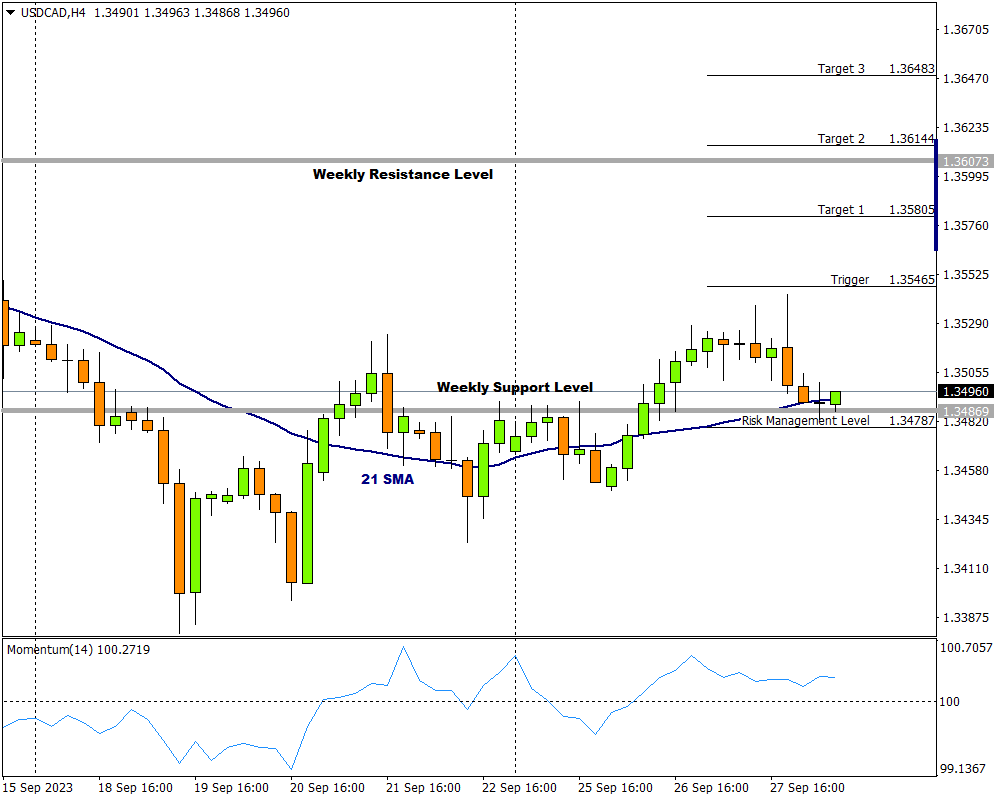The image size is (1000, 800).
Task: Click the 1.36705 price on the scale
Action: coord(966,30)
